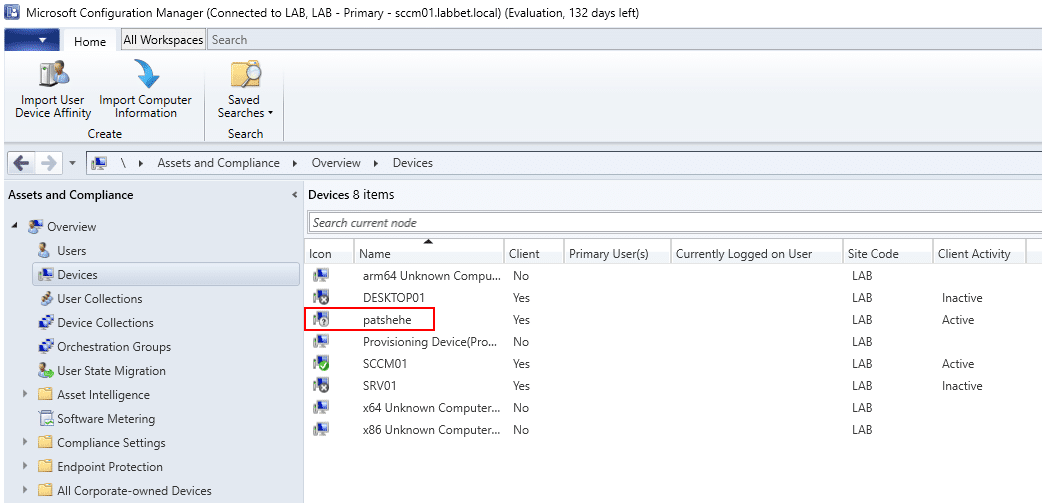The image size is (1042, 503).
Task: Open the User Collections node icon
Action: tap(46, 299)
